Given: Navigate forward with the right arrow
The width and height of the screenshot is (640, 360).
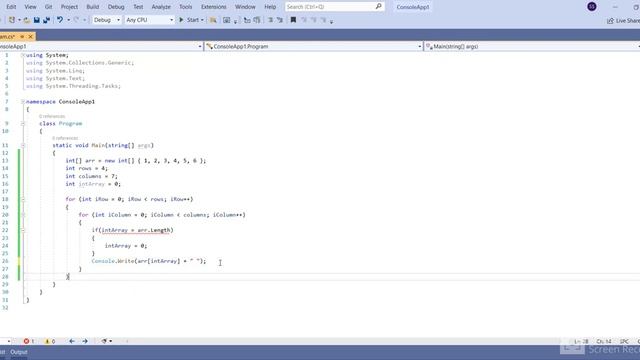Looking at the screenshot, I should (x=85, y=341).
